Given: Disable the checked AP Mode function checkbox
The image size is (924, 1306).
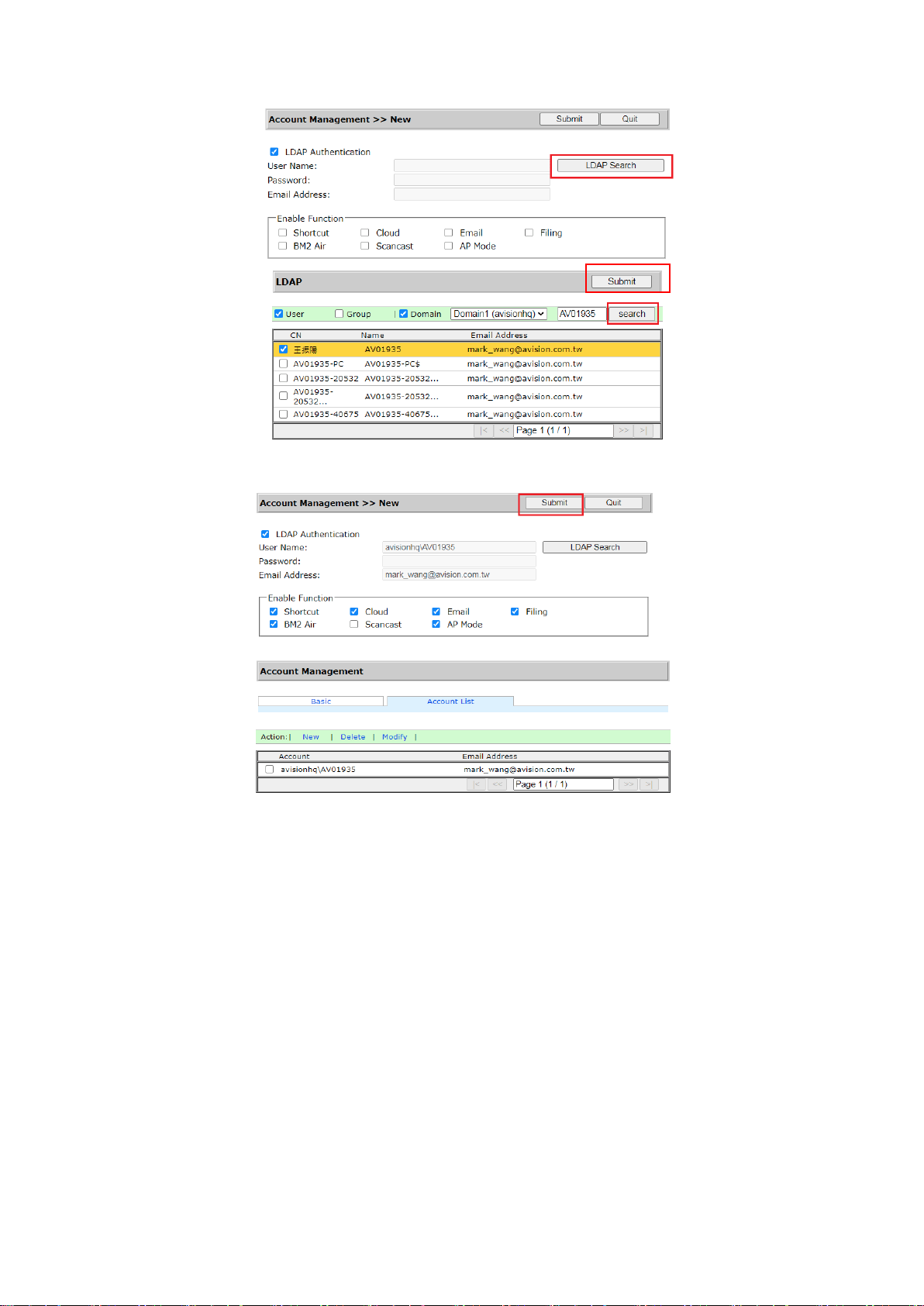Looking at the screenshot, I should 436,624.
